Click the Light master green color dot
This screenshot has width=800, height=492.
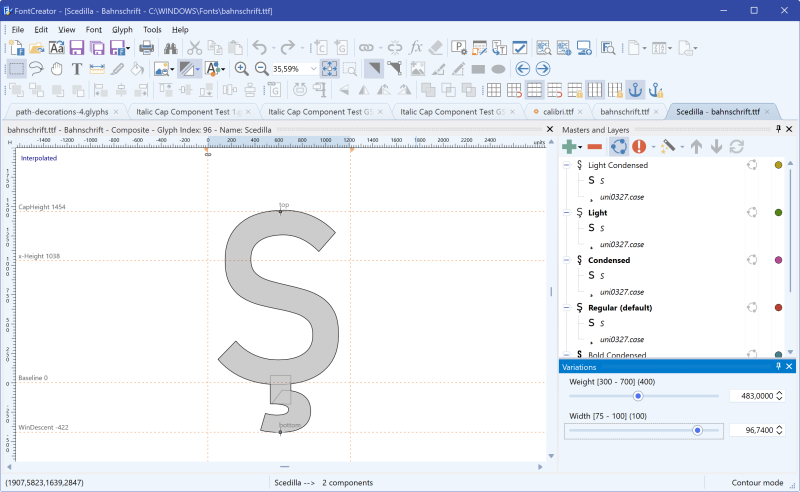click(x=778, y=212)
